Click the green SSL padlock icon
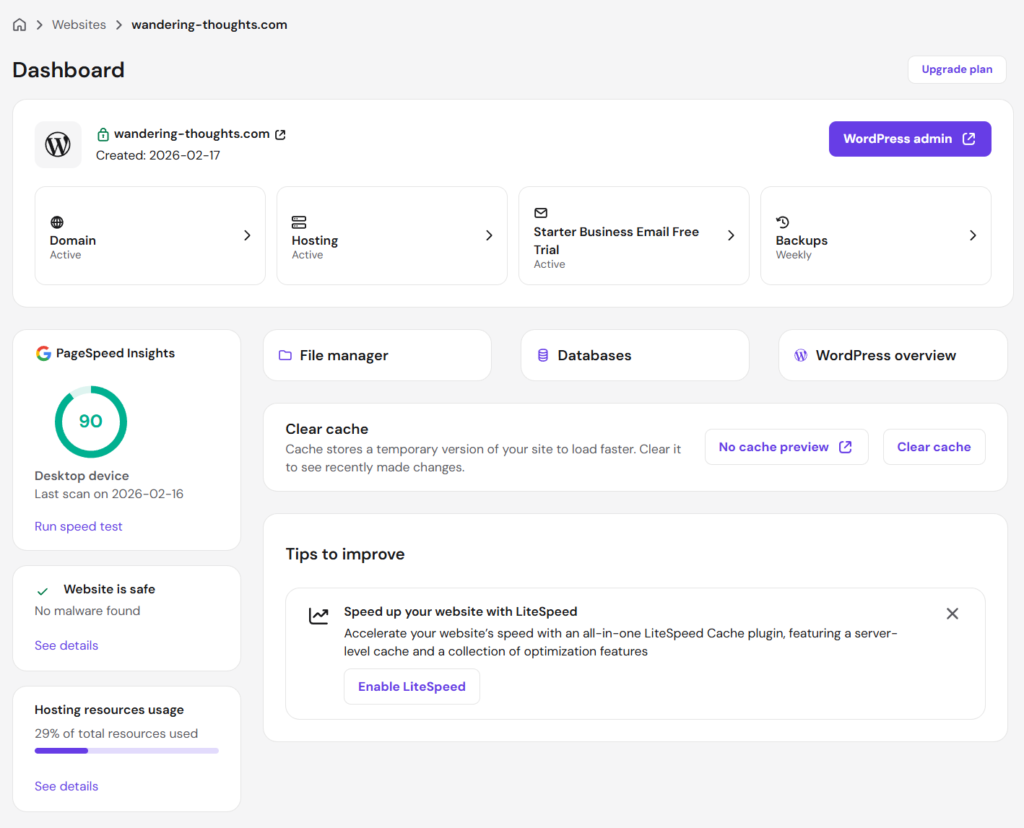 pos(103,135)
